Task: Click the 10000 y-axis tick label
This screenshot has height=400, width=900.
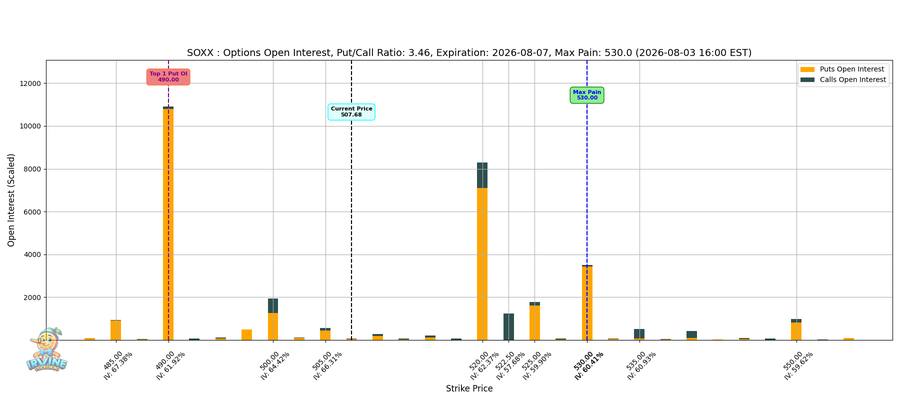Action: pyautogui.click(x=31, y=126)
